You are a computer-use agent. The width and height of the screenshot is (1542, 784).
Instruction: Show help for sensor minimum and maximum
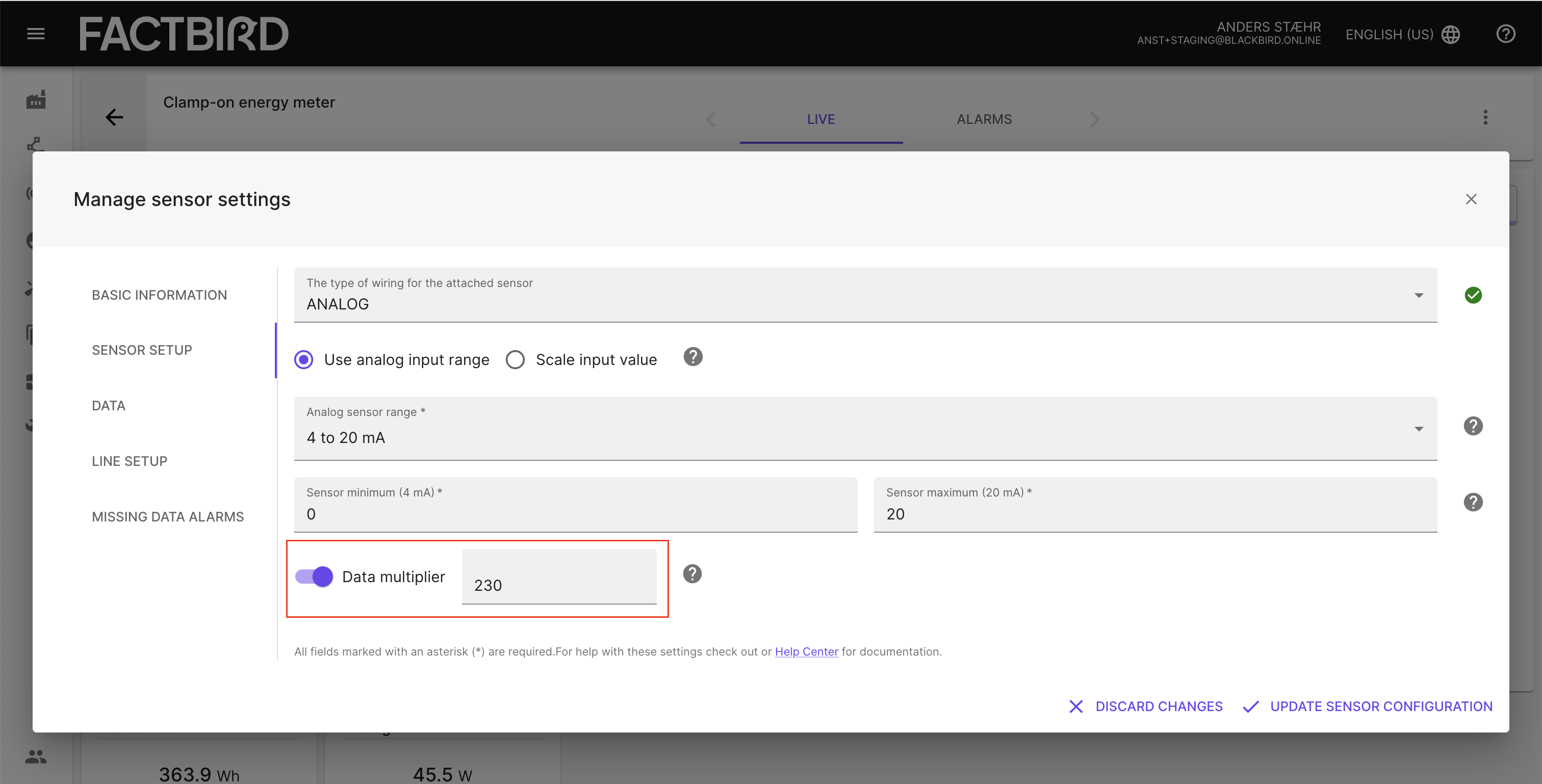click(1473, 503)
